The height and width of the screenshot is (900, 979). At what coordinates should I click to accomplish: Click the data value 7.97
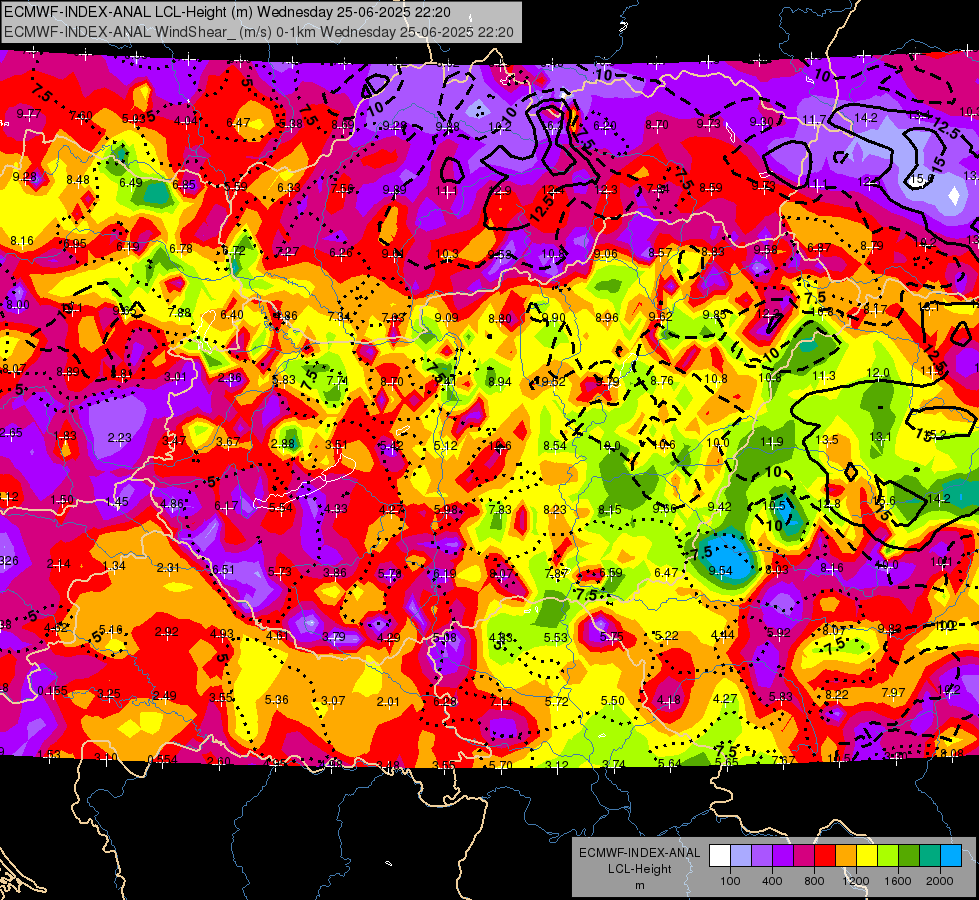[893, 693]
